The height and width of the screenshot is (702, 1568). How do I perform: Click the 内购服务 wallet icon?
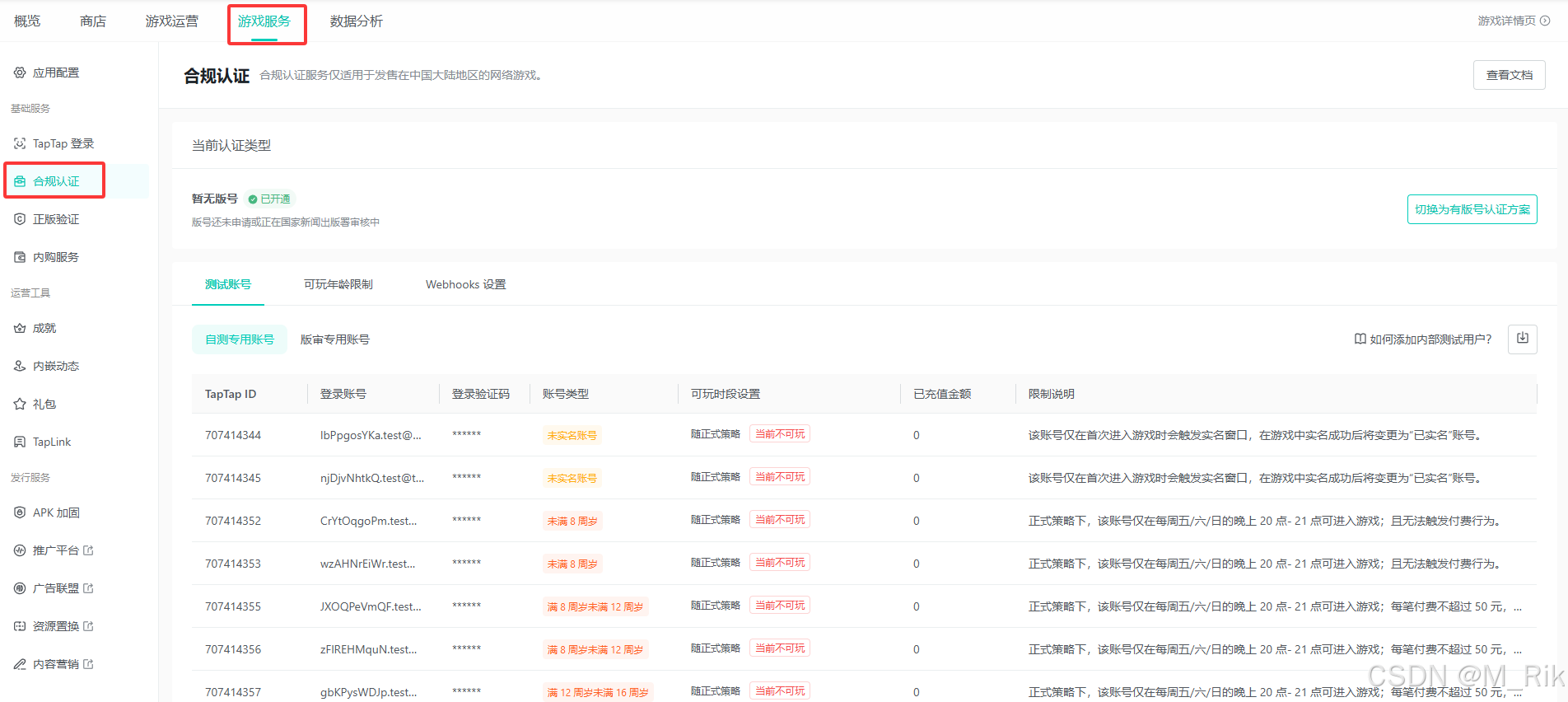[20, 257]
